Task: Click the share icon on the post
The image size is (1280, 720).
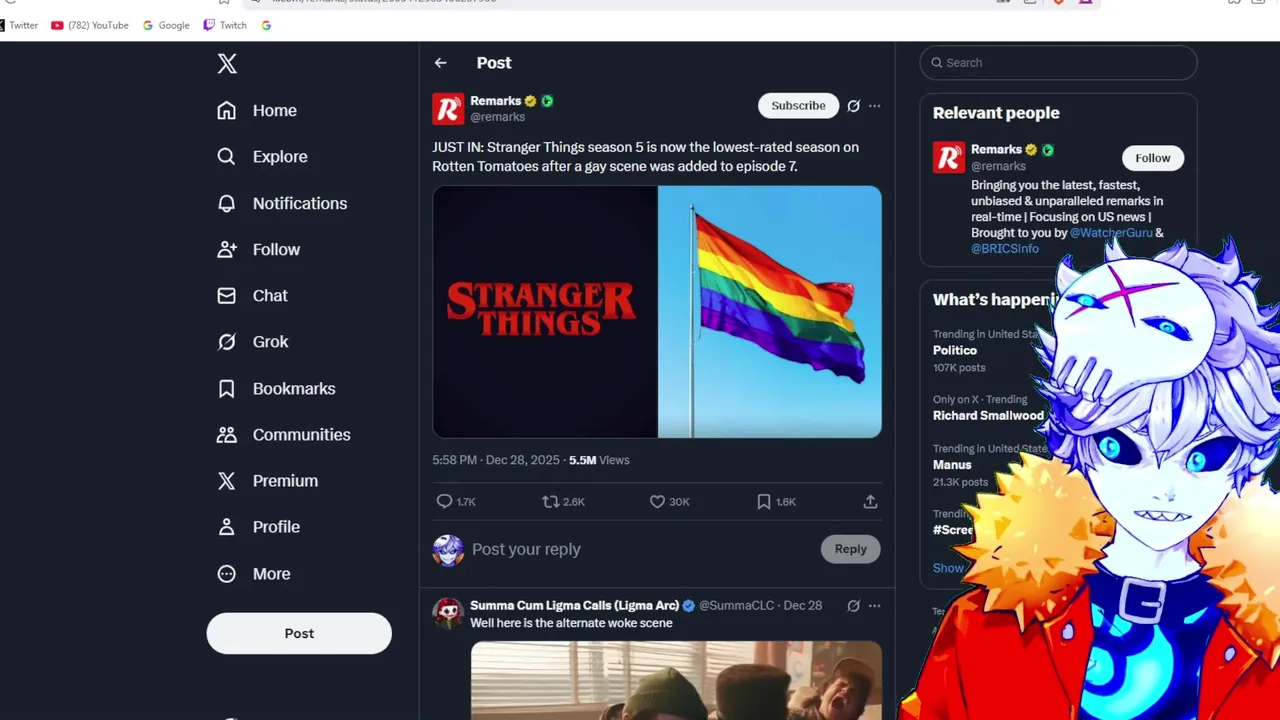Action: 870,501
